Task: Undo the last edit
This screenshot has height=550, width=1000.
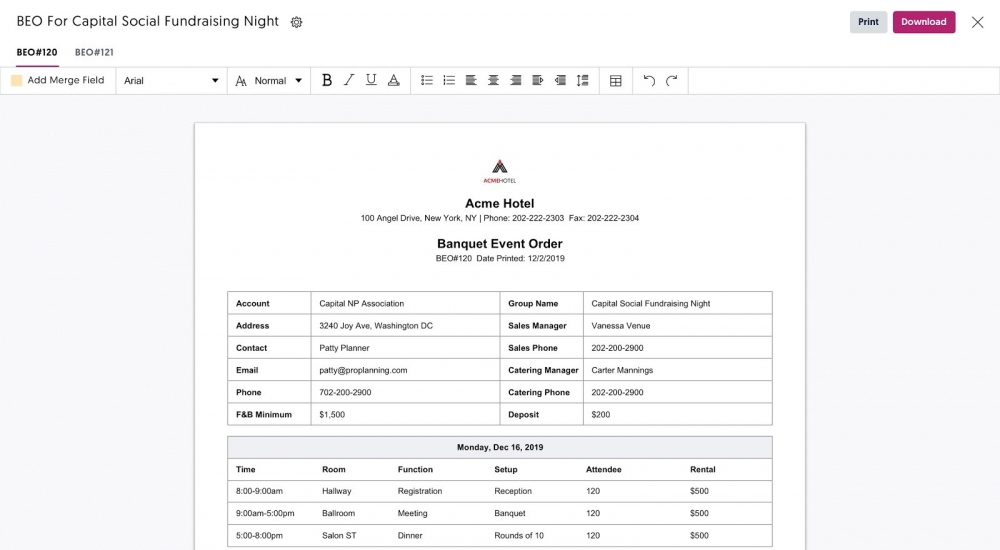Action: tap(649, 81)
